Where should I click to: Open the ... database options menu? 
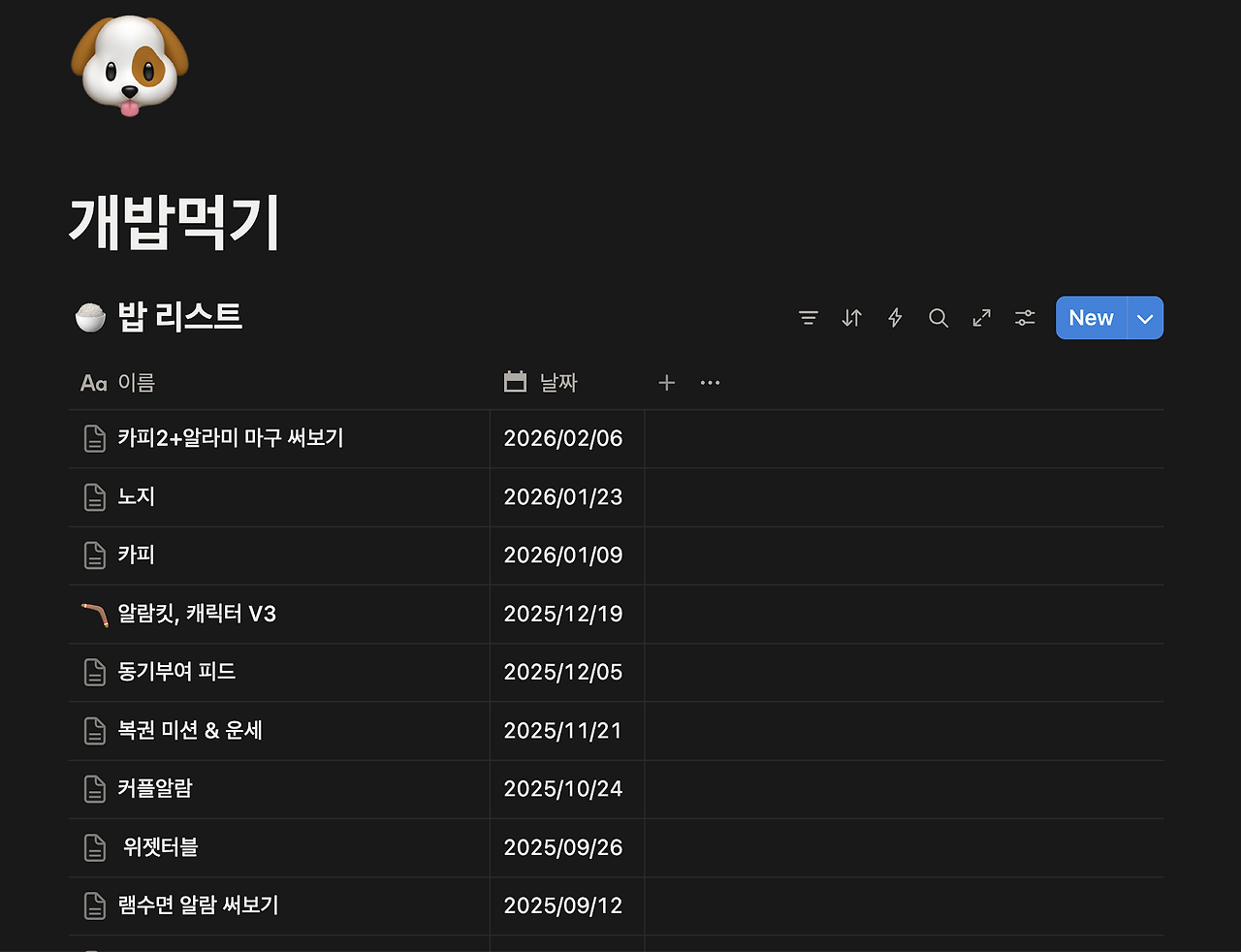click(710, 382)
